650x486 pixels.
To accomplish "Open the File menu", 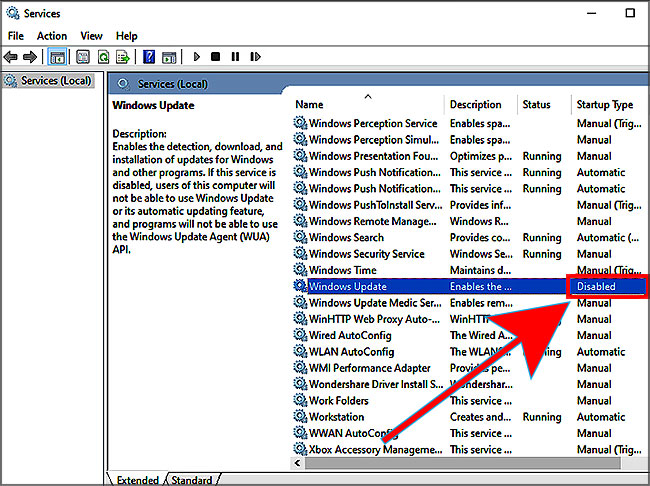I will 16,36.
